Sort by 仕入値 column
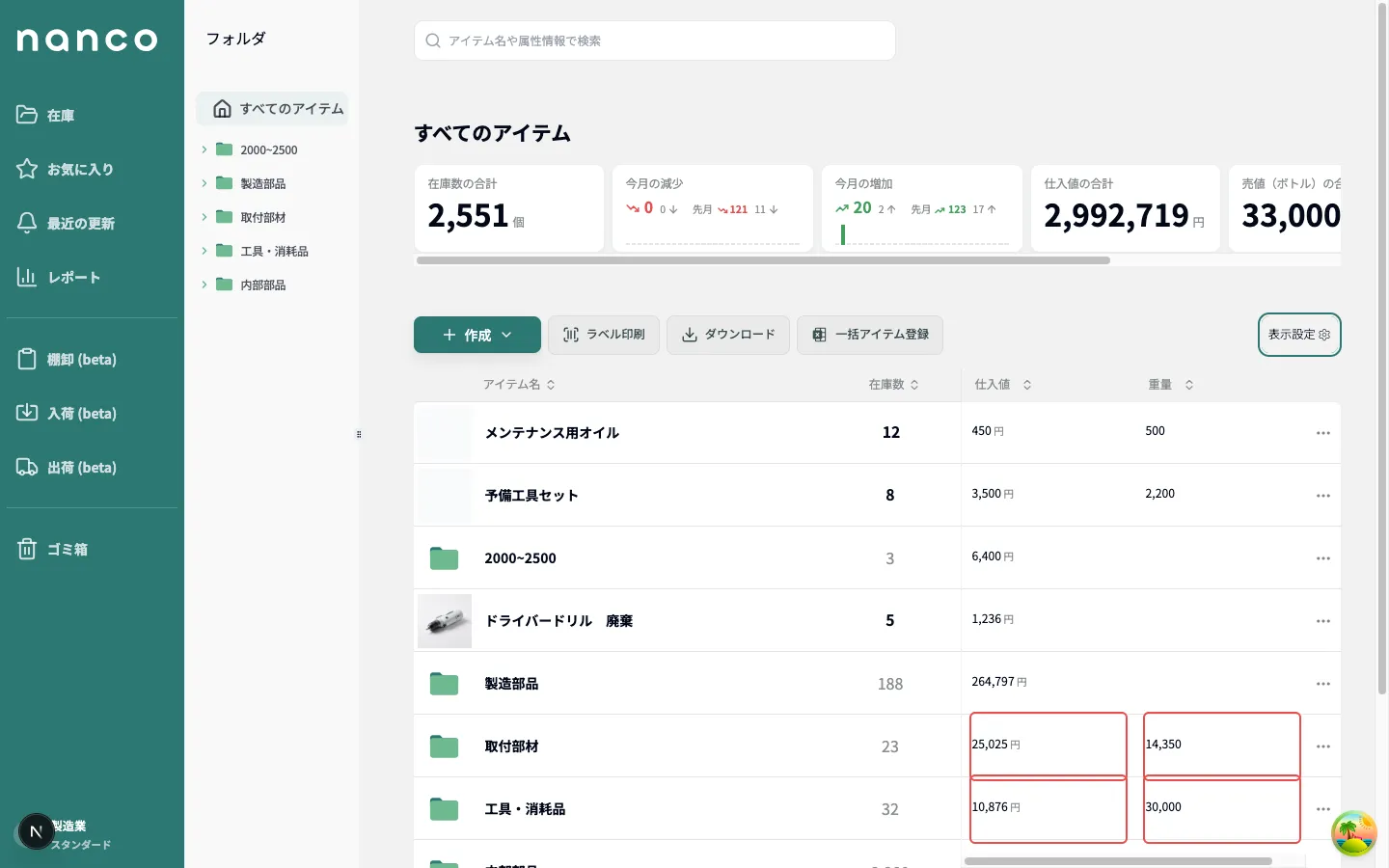Image resolution: width=1389 pixels, height=868 pixels. (1003, 384)
